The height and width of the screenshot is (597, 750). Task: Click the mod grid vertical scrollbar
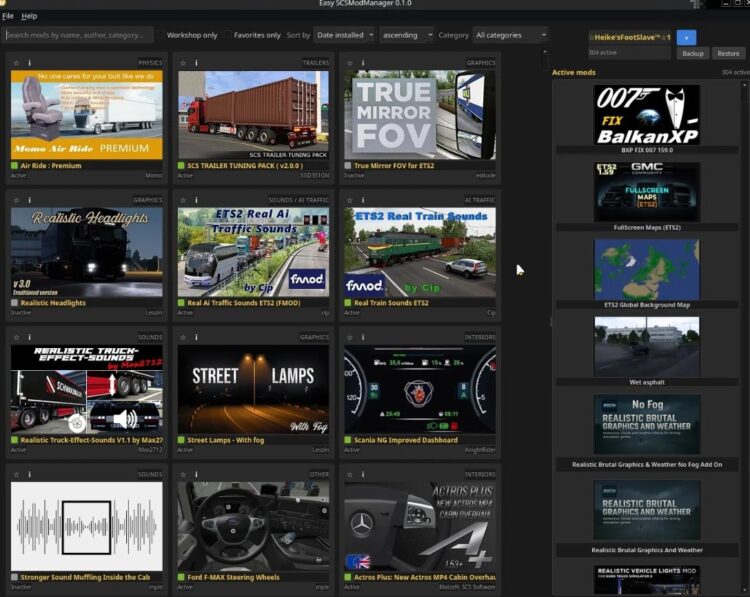click(545, 60)
